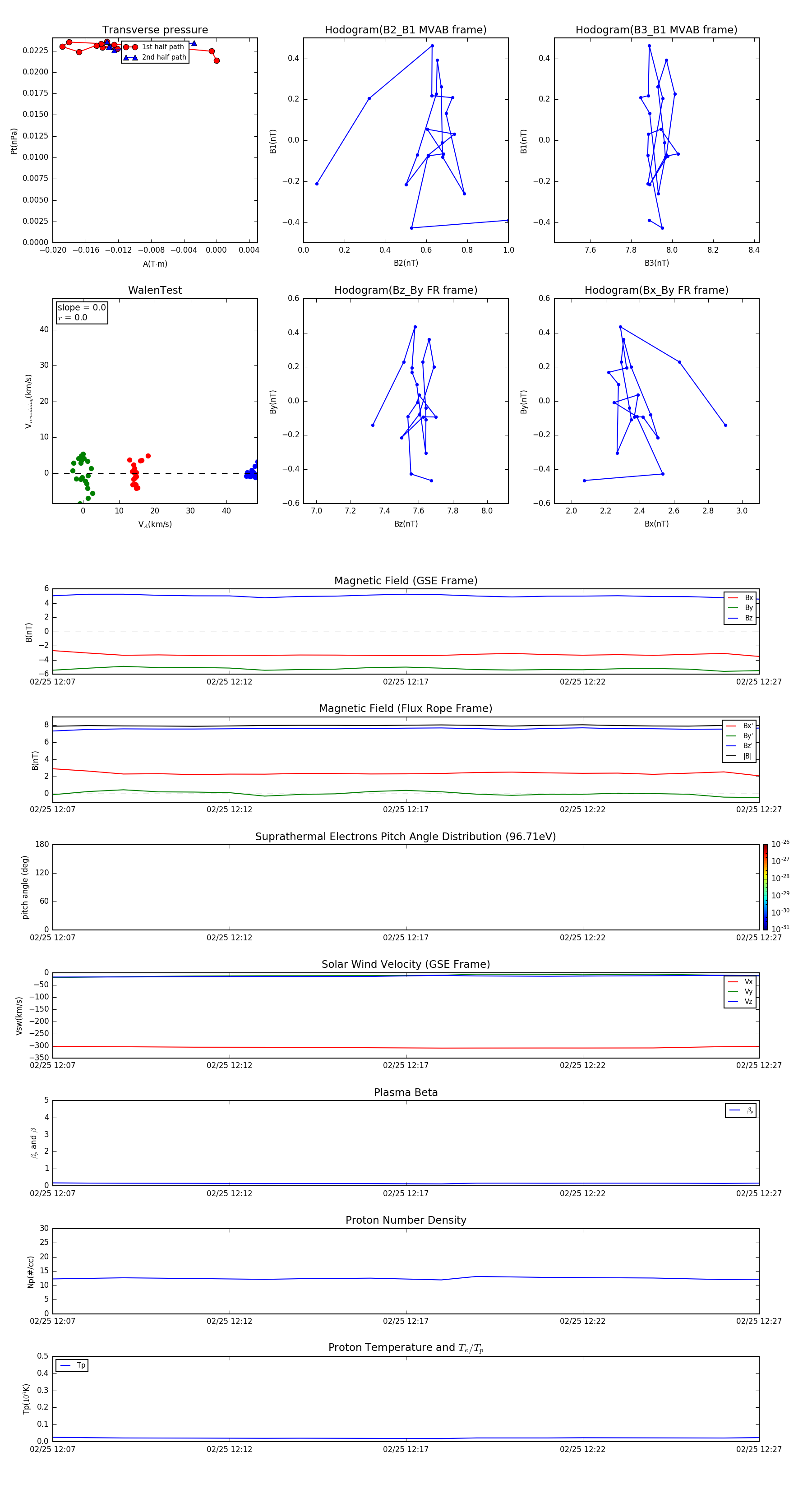Click the βp legend entry in Plasma Beta
The height and width of the screenshot is (1489, 812).
(x=741, y=1110)
